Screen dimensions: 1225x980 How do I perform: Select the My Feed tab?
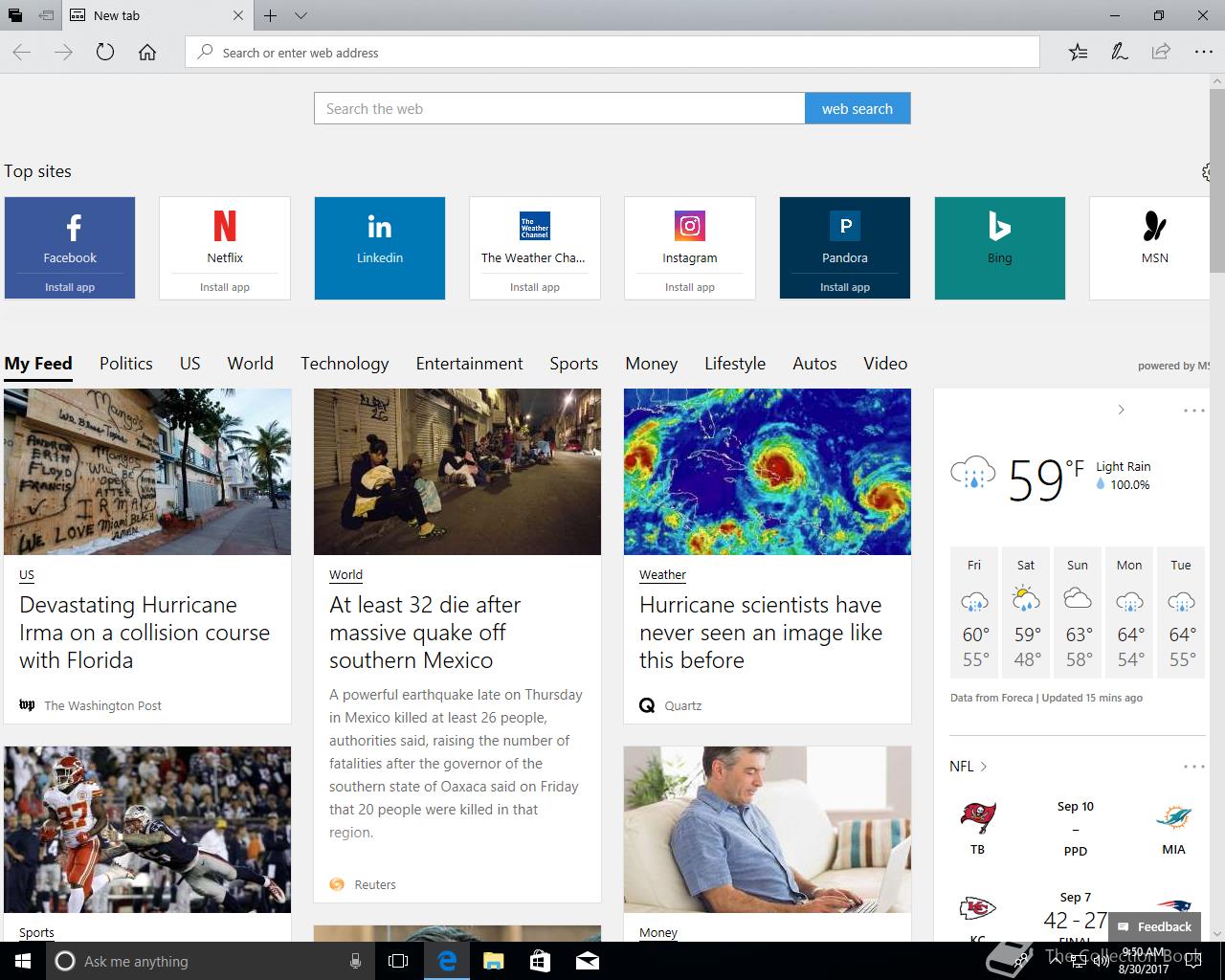(x=38, y=364)
